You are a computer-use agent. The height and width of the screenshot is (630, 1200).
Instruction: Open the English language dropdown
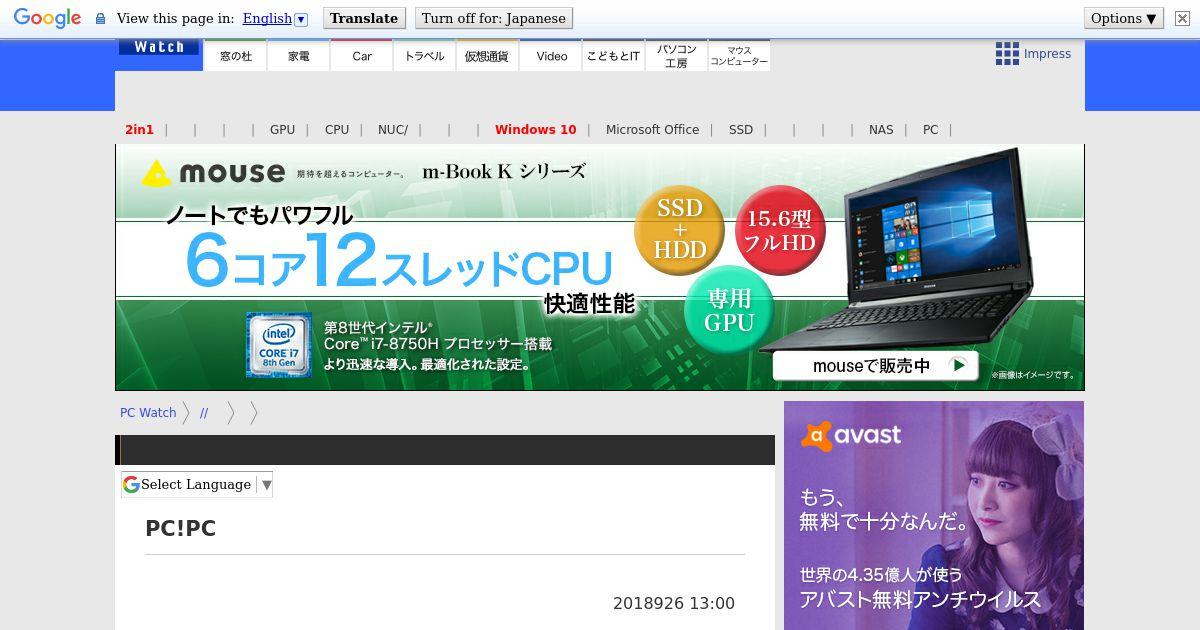click(x=275, y=18)
